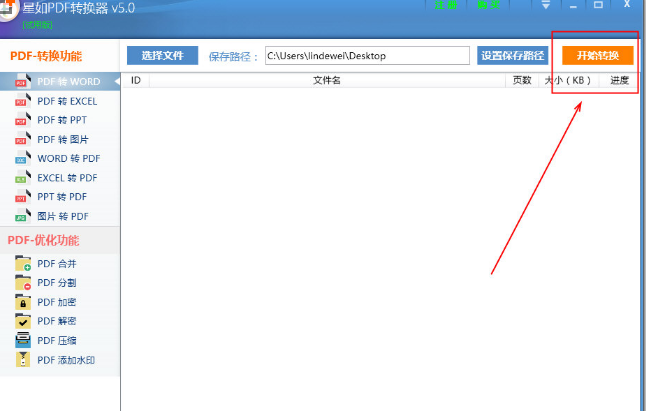Image resolution: width=646 pixels, height=411 pixels.
Task: Select PDF 添加水印 in the sidebar
Action: [66, 360]
